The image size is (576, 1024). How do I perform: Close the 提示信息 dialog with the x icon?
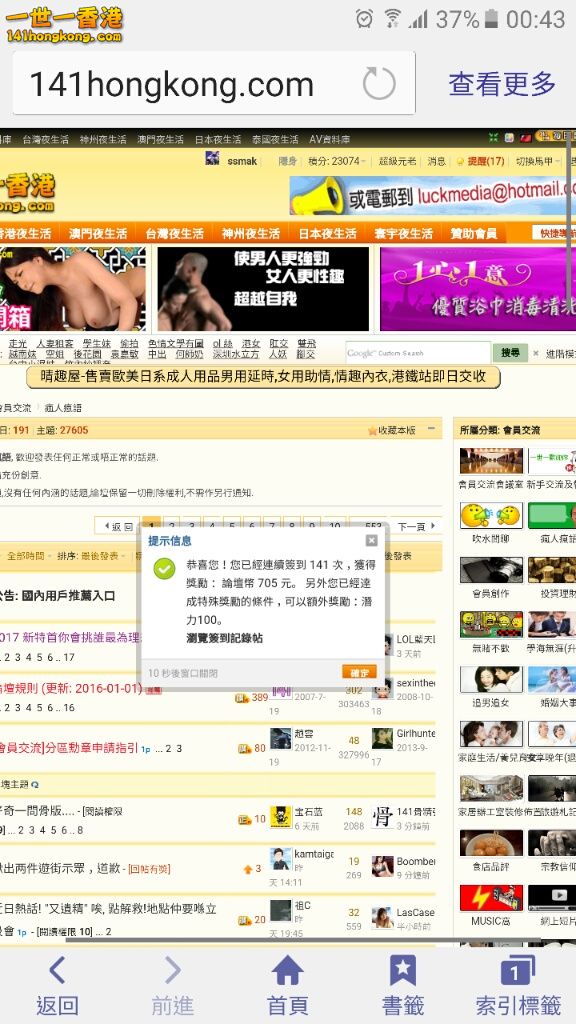click(372, 540)
